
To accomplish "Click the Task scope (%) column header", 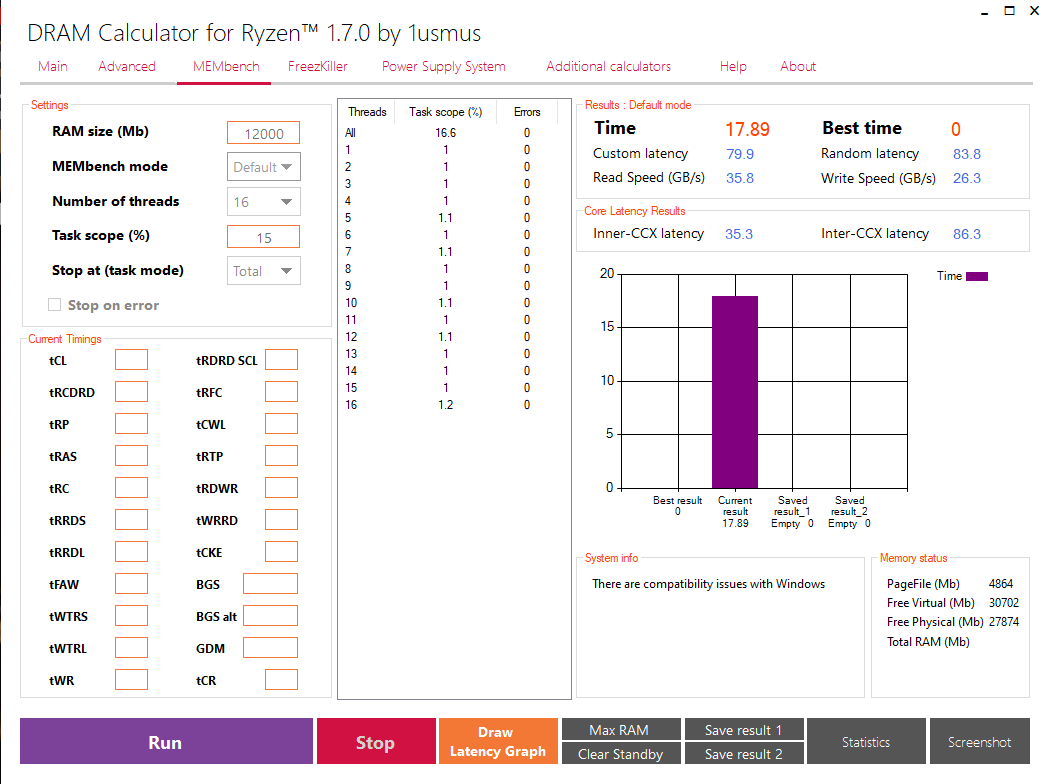I will [x=445, y=112].
